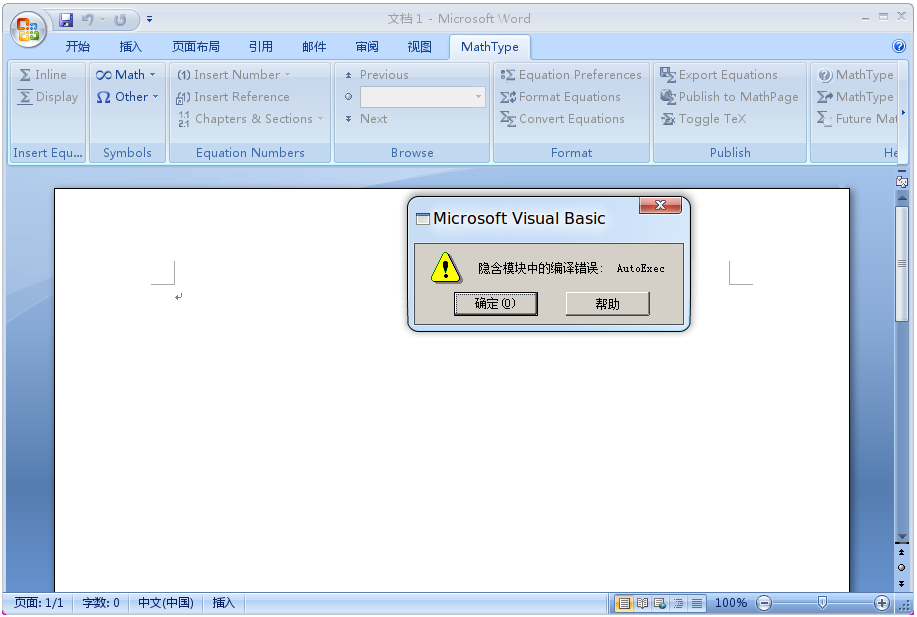Switch to the 开始 tab
917x617 pixels.
click(x=78, y=47)
